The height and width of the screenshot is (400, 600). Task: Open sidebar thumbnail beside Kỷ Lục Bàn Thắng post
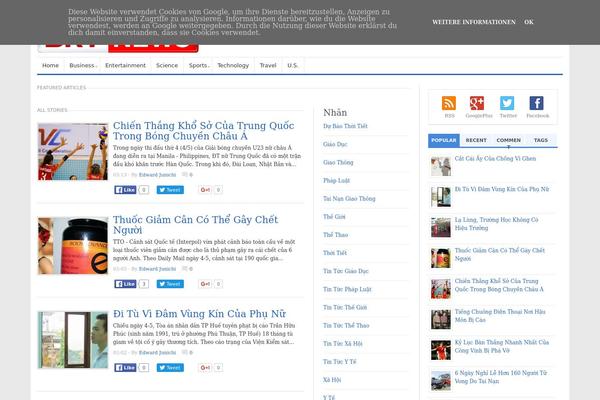coord(441,350)
